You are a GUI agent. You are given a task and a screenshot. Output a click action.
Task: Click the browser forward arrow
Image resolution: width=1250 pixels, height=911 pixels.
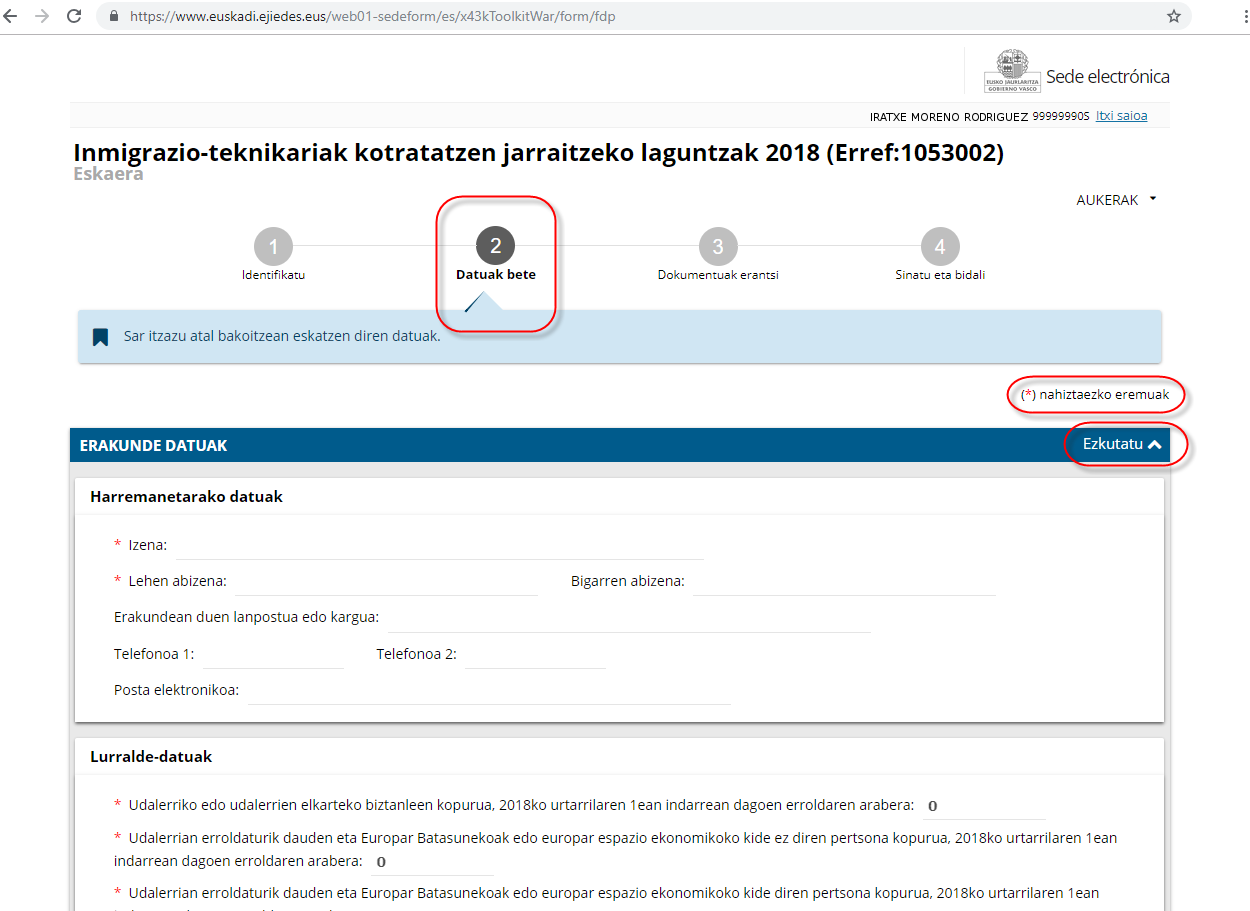[42, 17]
